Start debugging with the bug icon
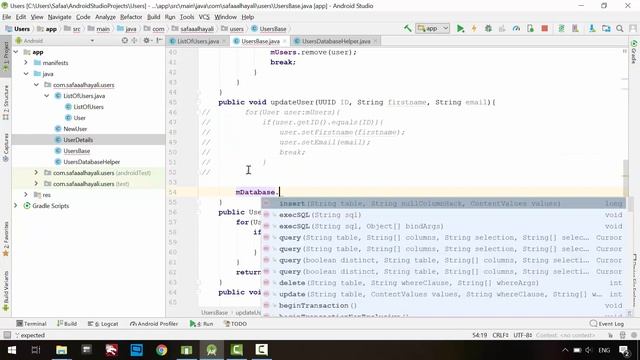 click(x=488, y=29)
